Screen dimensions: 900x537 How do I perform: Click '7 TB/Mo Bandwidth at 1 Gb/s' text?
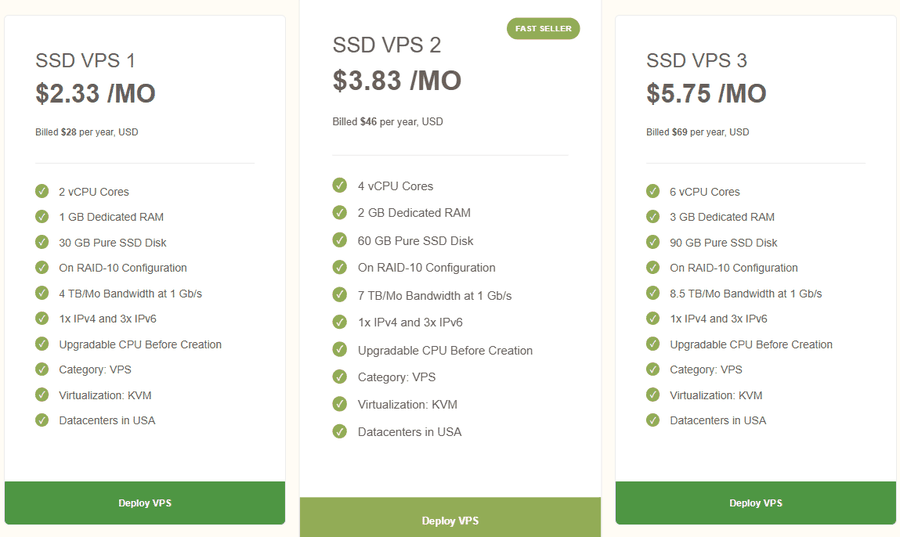point(435,296)
